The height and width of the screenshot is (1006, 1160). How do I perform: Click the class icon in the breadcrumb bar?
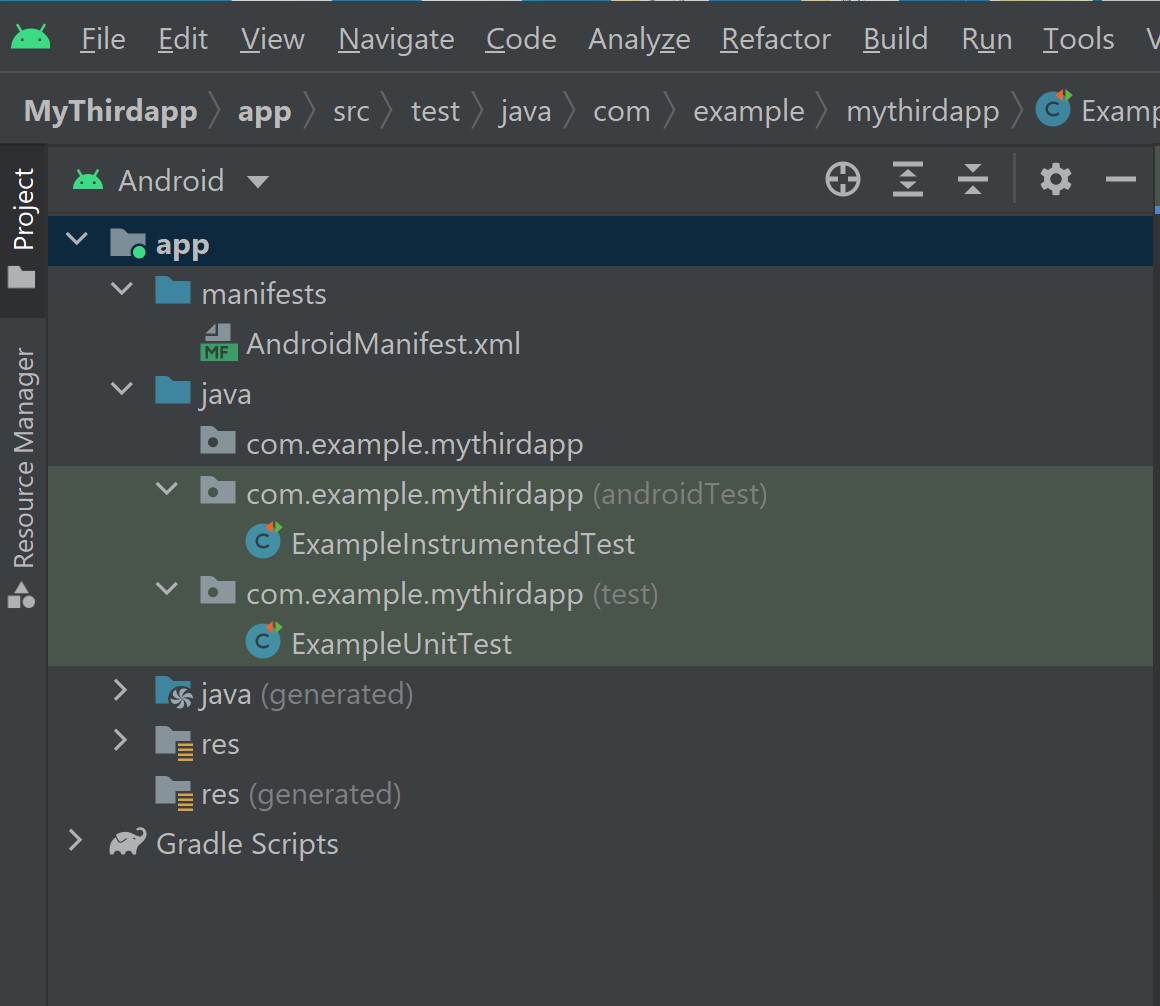click(x=1053, y=109)
